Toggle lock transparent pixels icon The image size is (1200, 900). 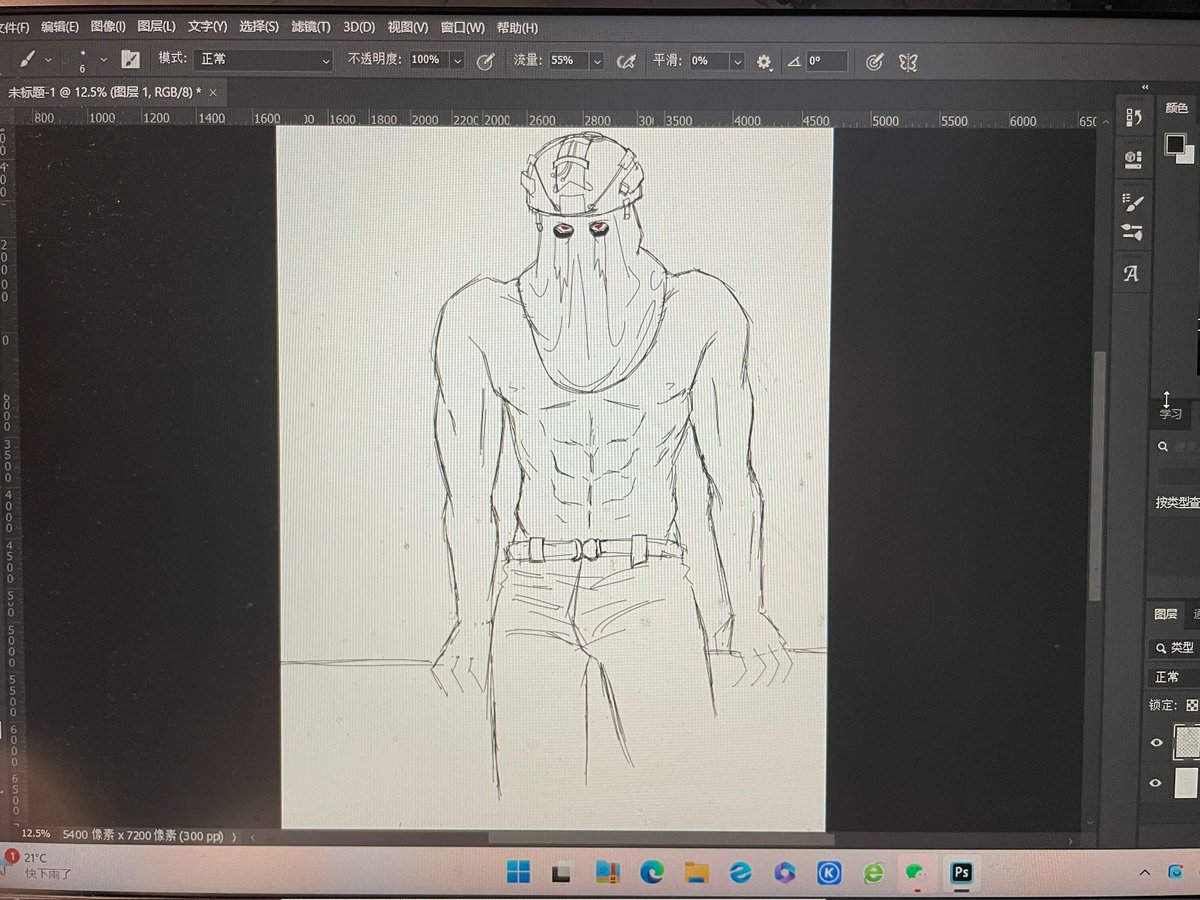pos(1192,705)
